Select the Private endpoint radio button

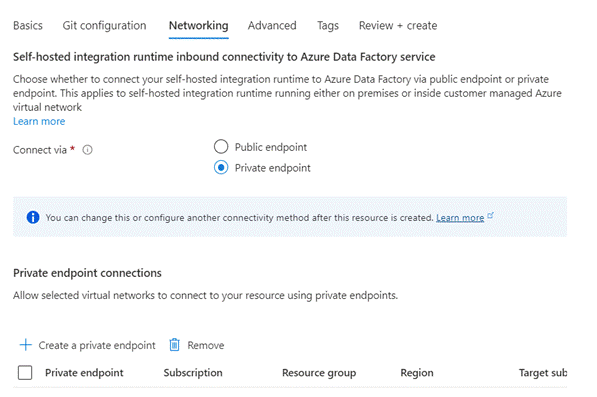(221, 167)
